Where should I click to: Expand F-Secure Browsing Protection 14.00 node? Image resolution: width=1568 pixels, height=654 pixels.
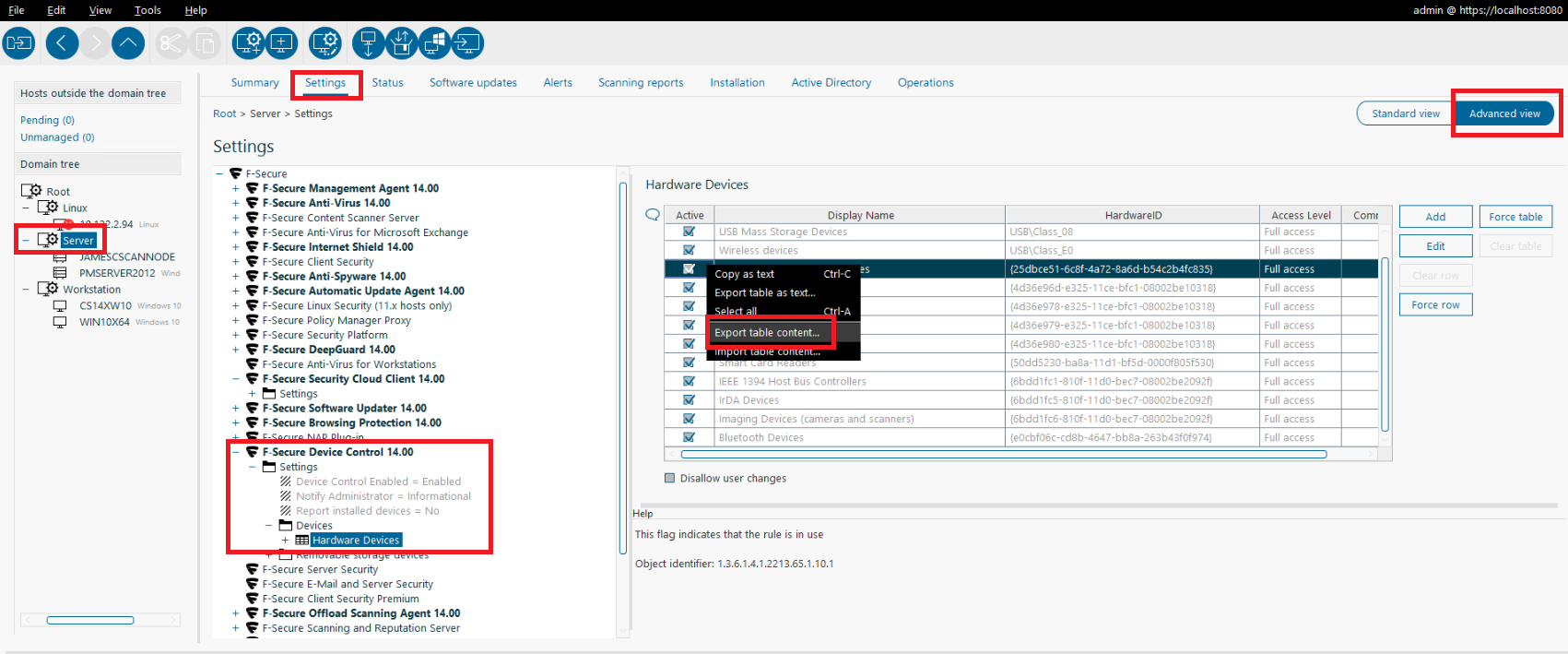coord(236,422)
